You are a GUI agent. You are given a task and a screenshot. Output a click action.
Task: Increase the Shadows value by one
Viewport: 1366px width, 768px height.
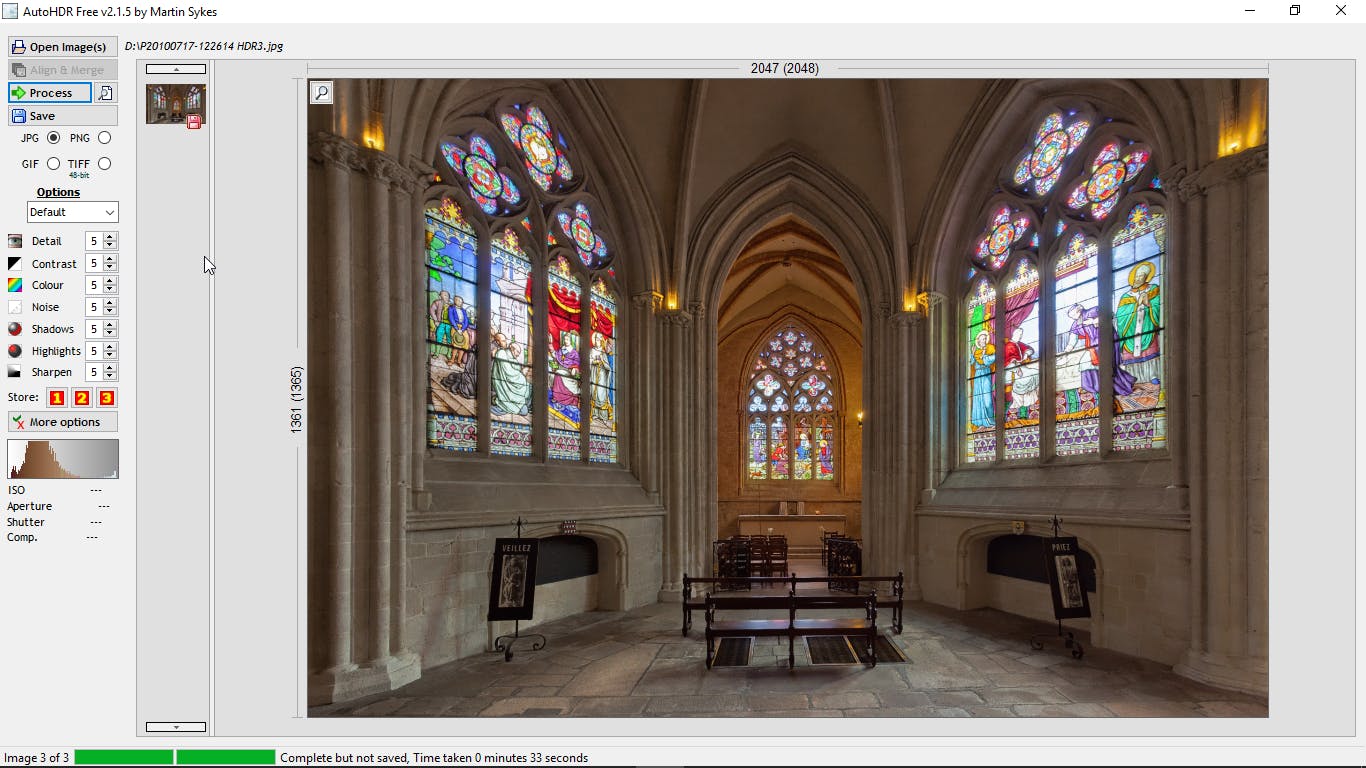110,325
